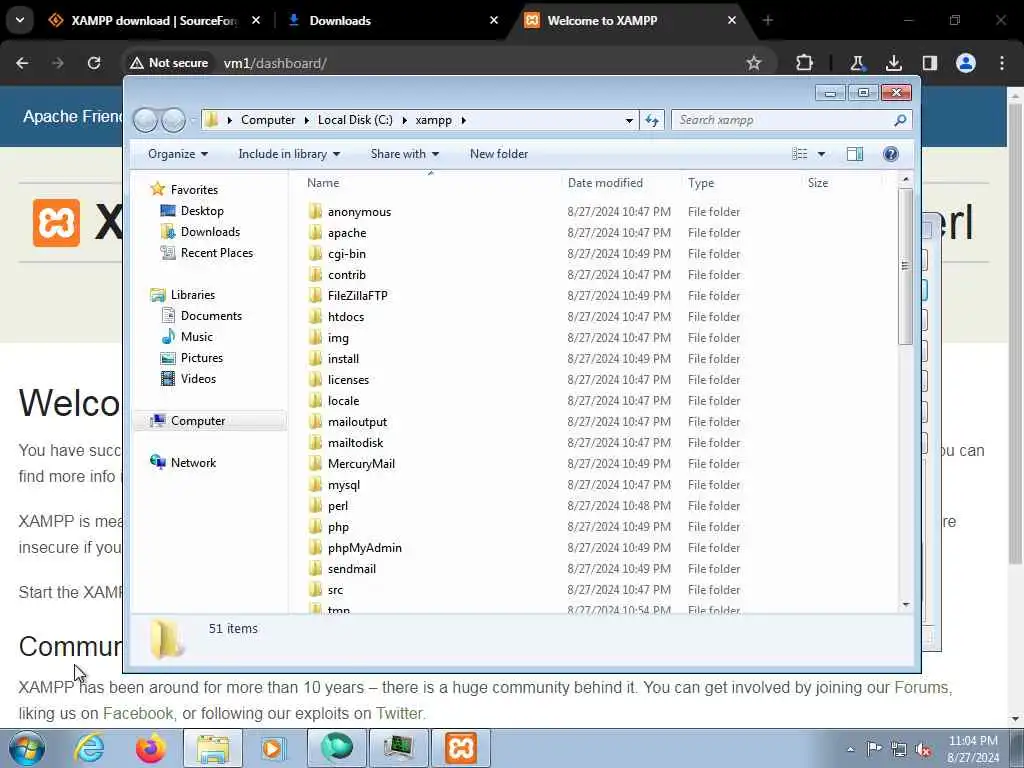
Task: Open Downloads in the navigation pane
Action: coord(210,232)
